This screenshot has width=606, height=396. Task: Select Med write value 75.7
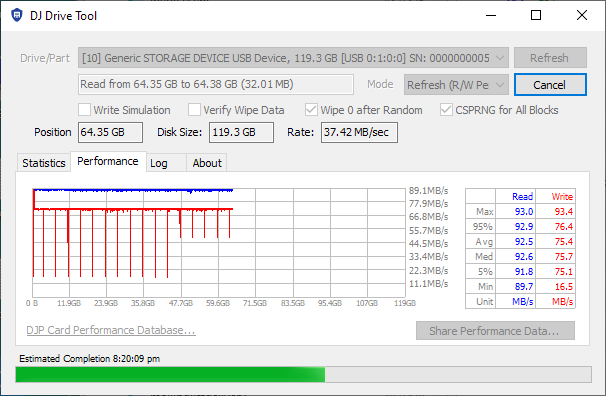coord(563,257)
